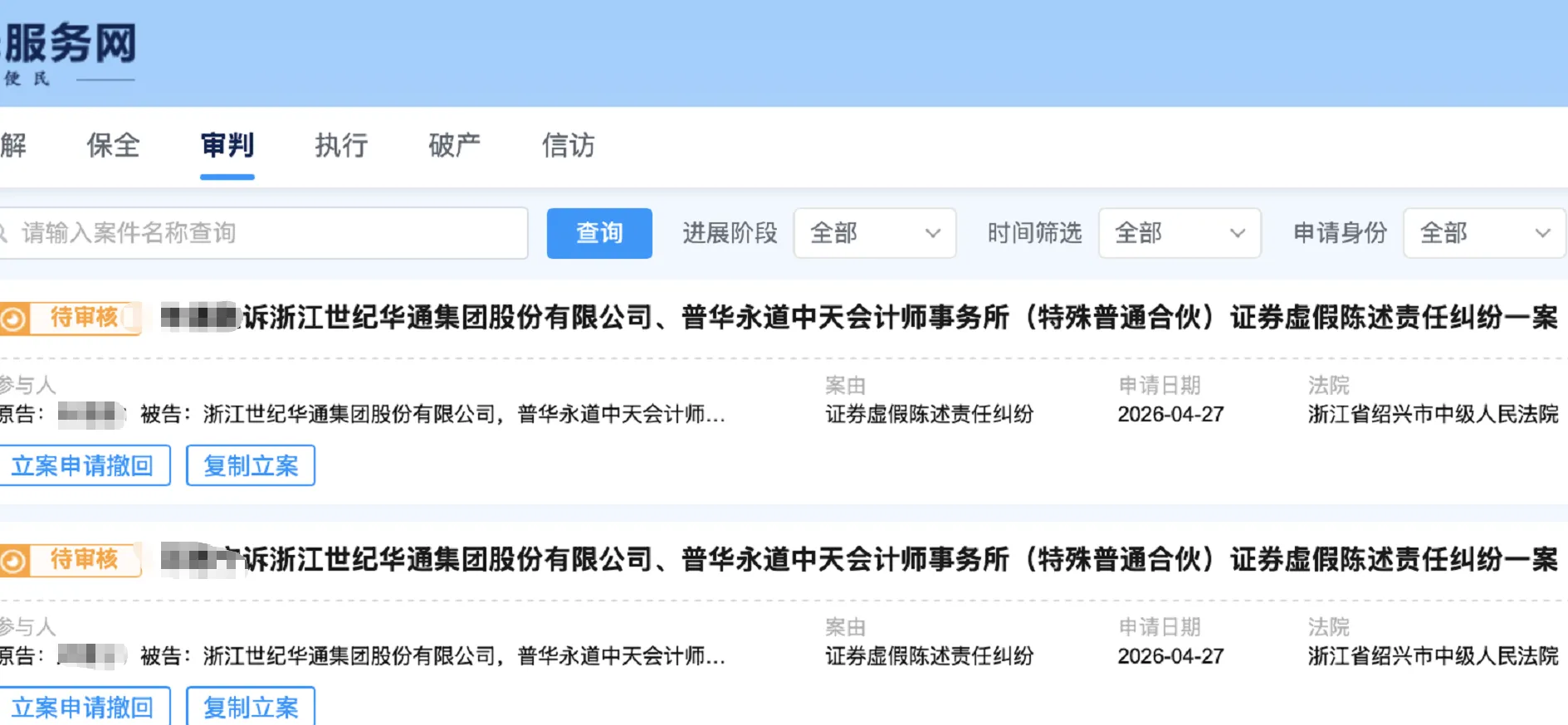The width and height of the screenshot is (1568, 725).
Task: Click the second case's 2026-04-27 application date
Action: tap(1170, 656)
